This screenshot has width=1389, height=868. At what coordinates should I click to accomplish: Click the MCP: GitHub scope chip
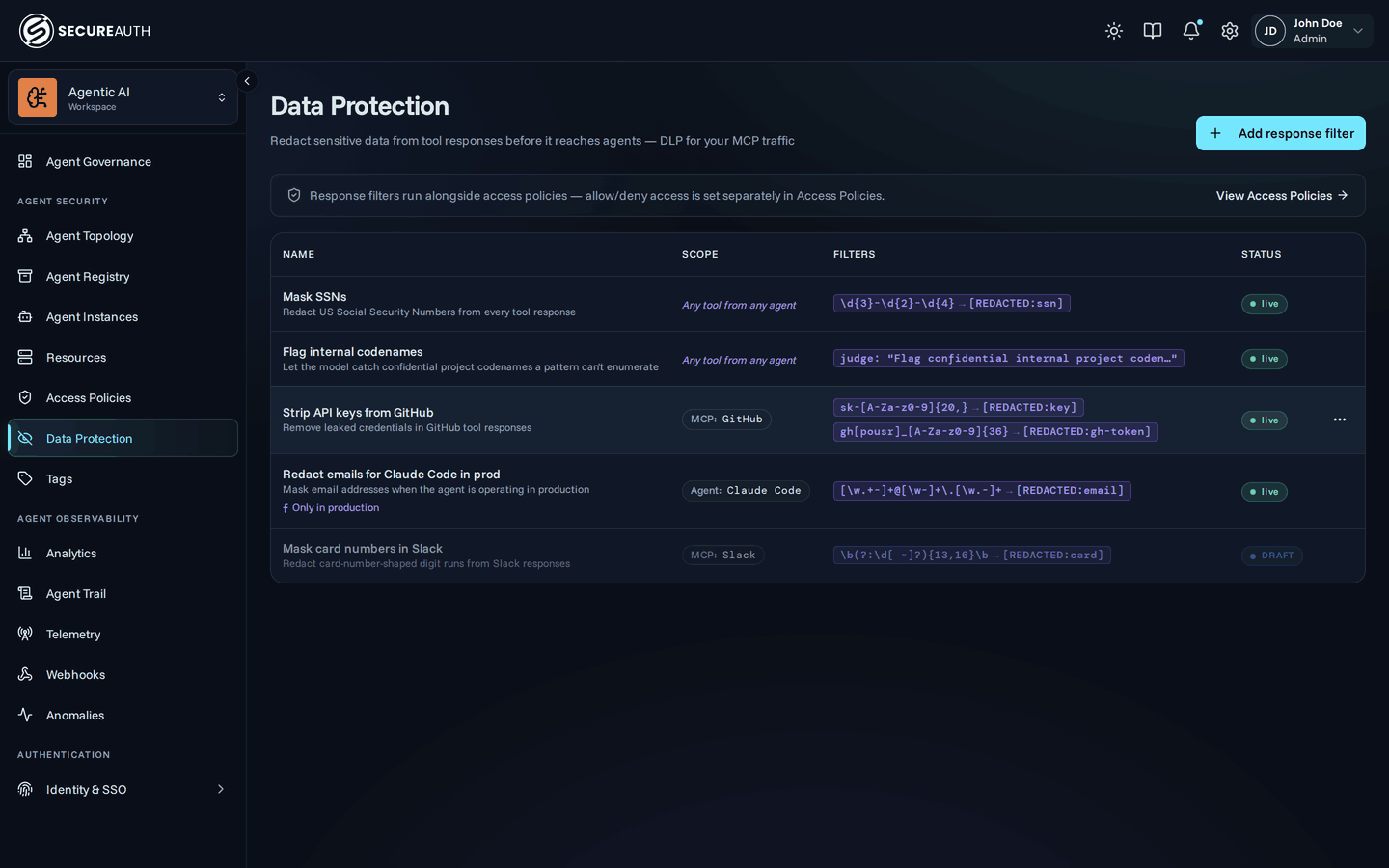pos(726,420)
